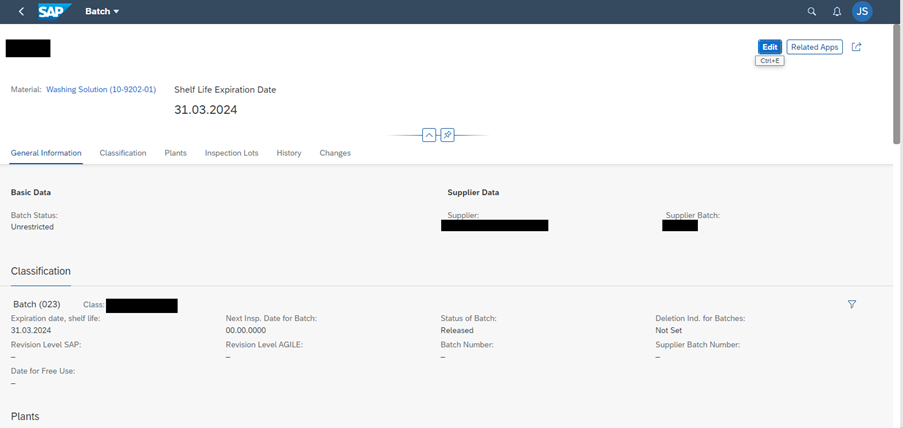Show notifications with the bell icon
Screen dimensions: 903x428
pos(837,12)
